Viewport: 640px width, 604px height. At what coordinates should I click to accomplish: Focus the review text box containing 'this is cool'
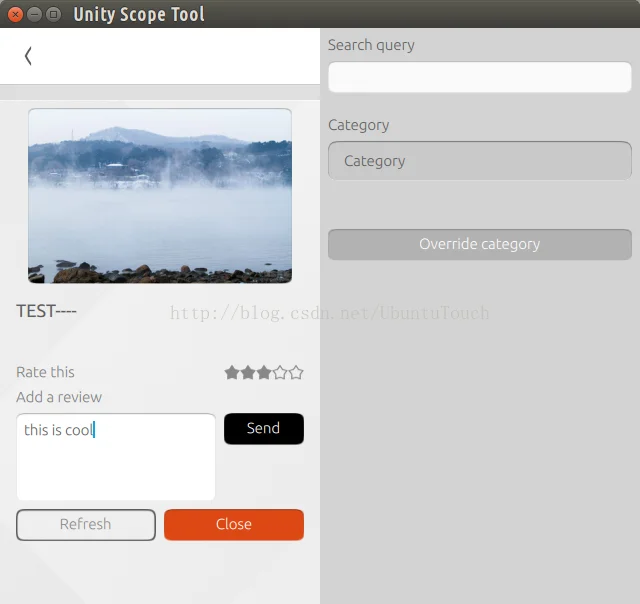click(x=115, y=457)
